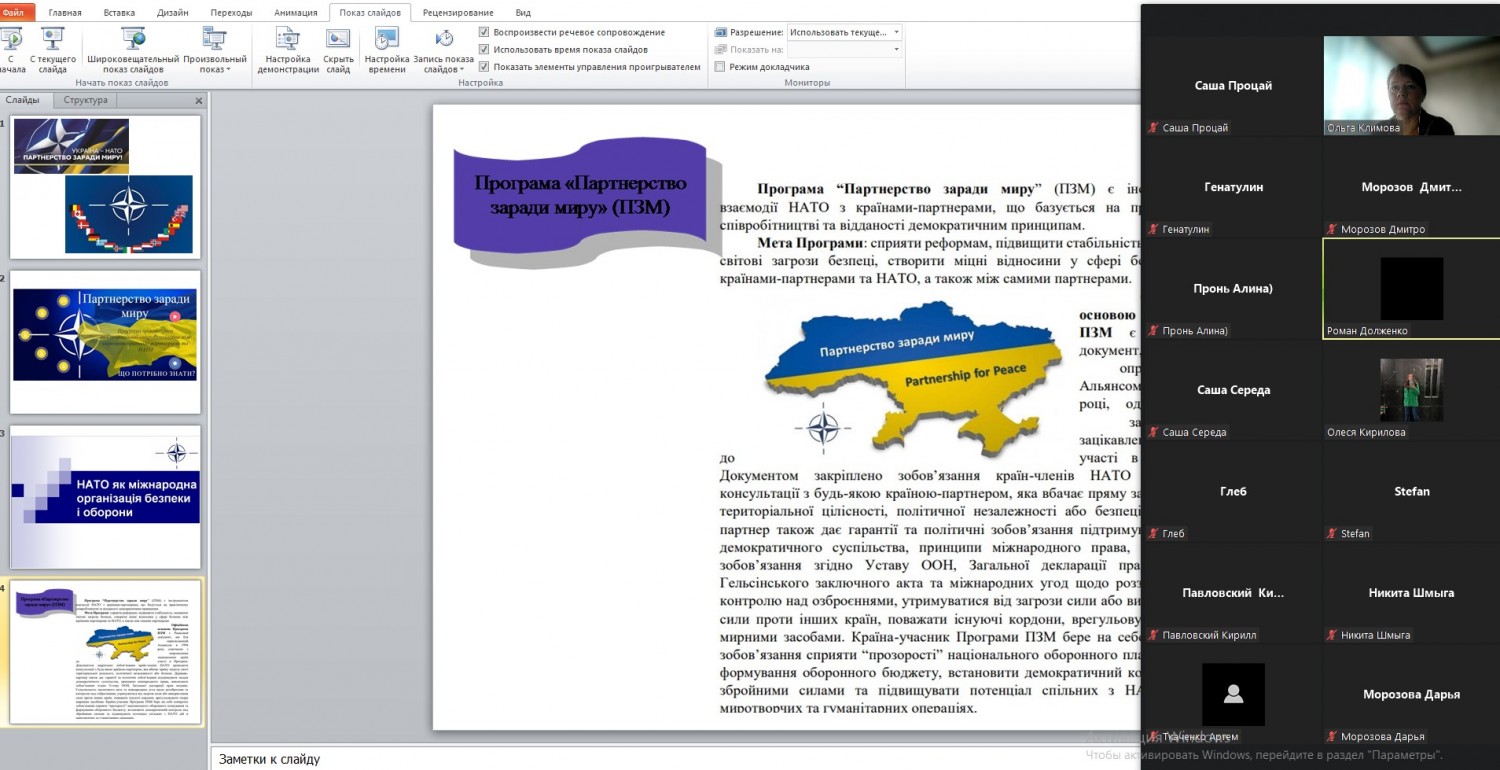Viewport: 1500px width, 770px height.
Task: Select Stefan participant tile
Action: (1411, 491)
